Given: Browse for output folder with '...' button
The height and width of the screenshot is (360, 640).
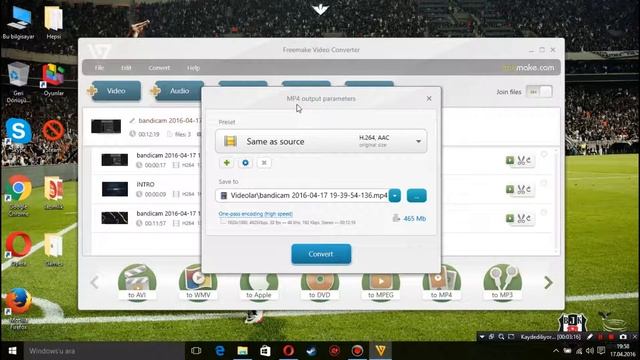Looking at the screenshot, I should pos(417,196).
